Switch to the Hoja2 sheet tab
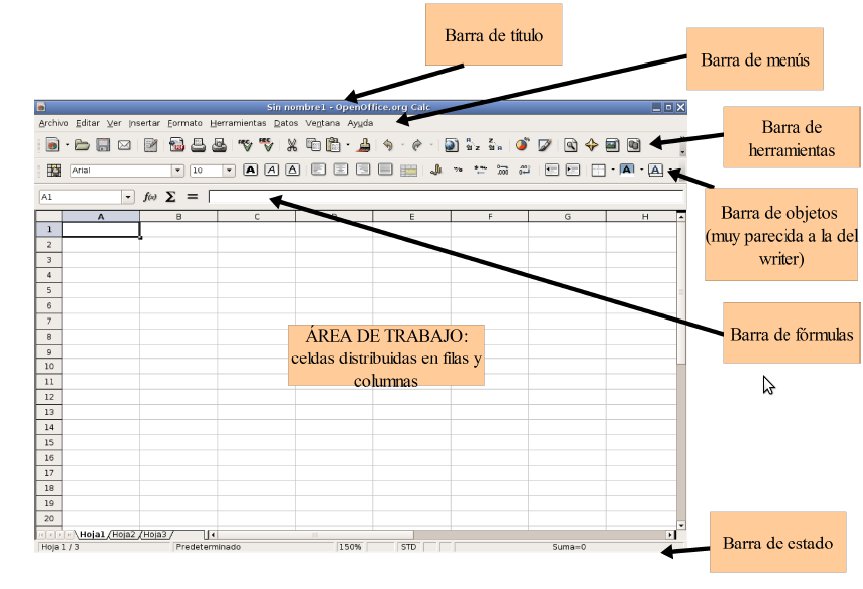Image resolution: width=863 pixels, height=589 pixels. 124,535
